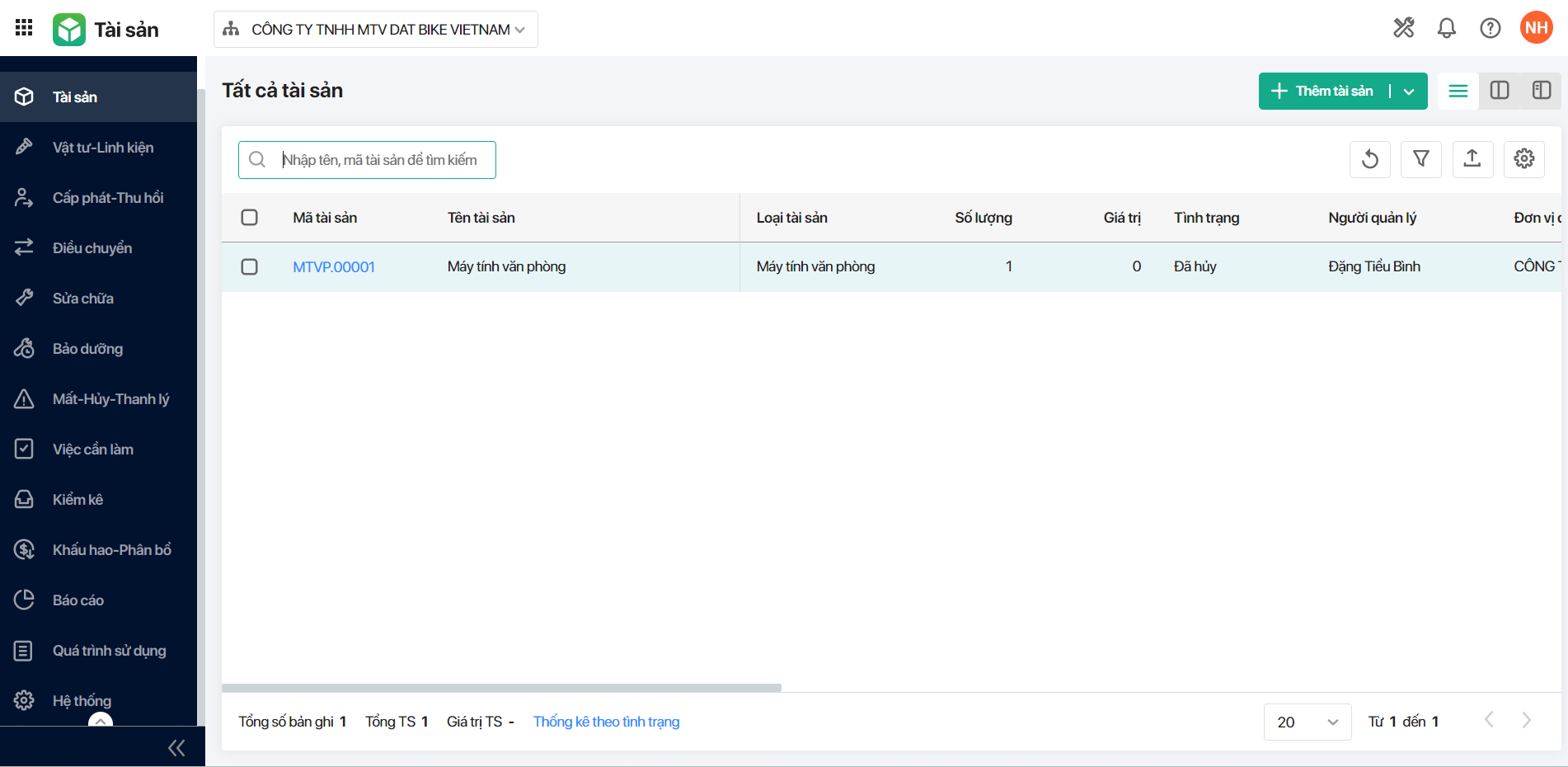Open the arrow next to Thêm tài sản

[x=1409, y=92]
